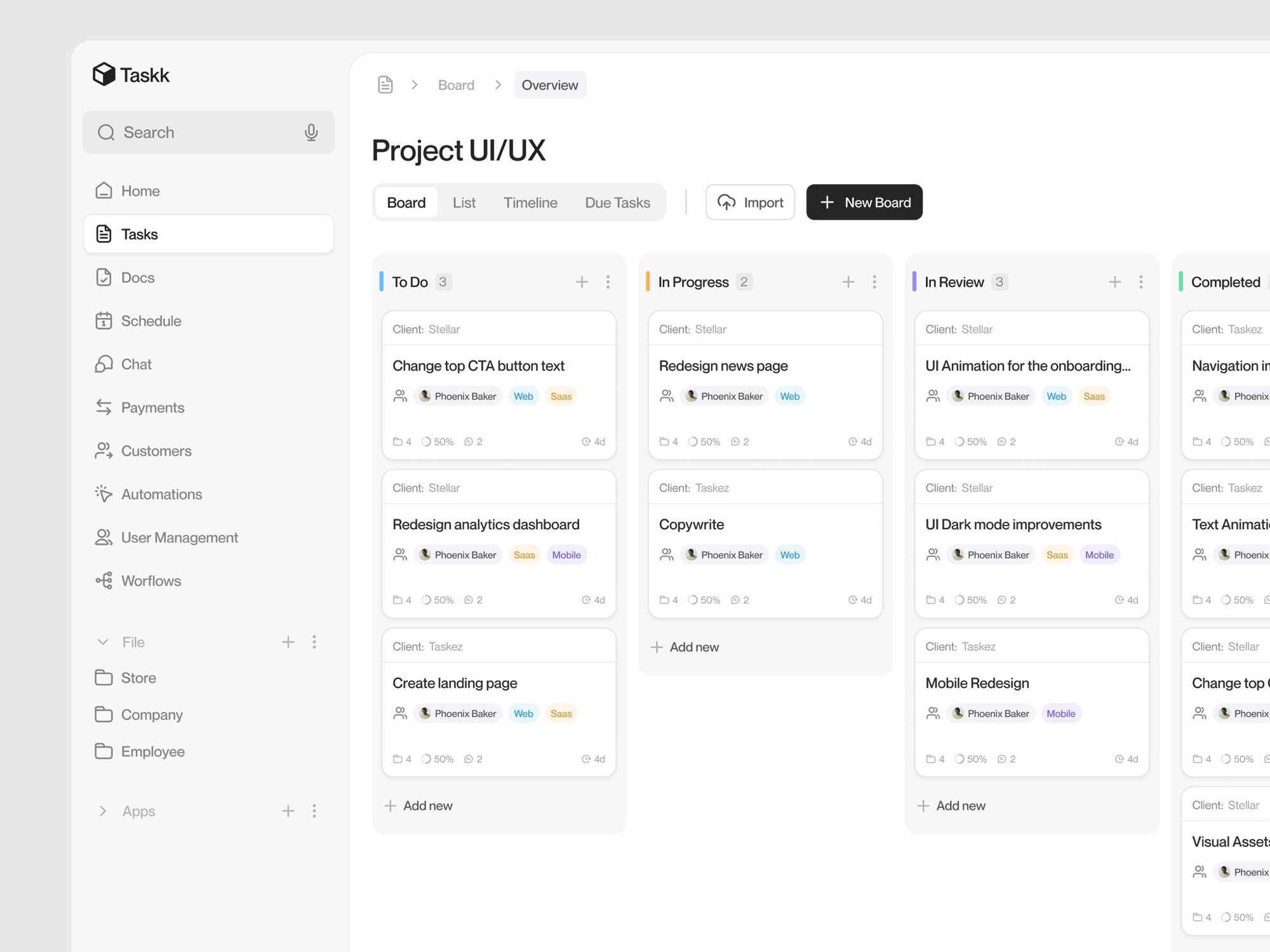Viewport: 1270px width, 952px height.
Task: Click the microphone icon in Search
Action: pyautogui.click(x=311, y=132)
